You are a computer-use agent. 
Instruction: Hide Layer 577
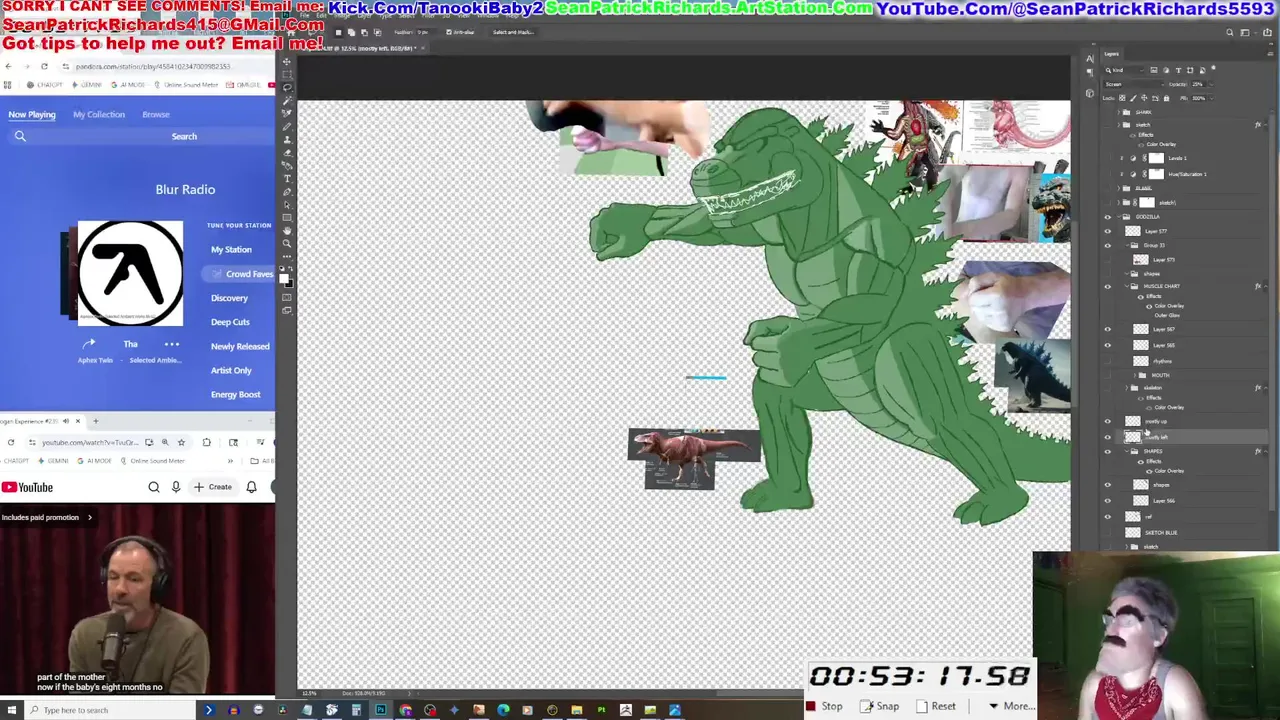[1107, 231]
